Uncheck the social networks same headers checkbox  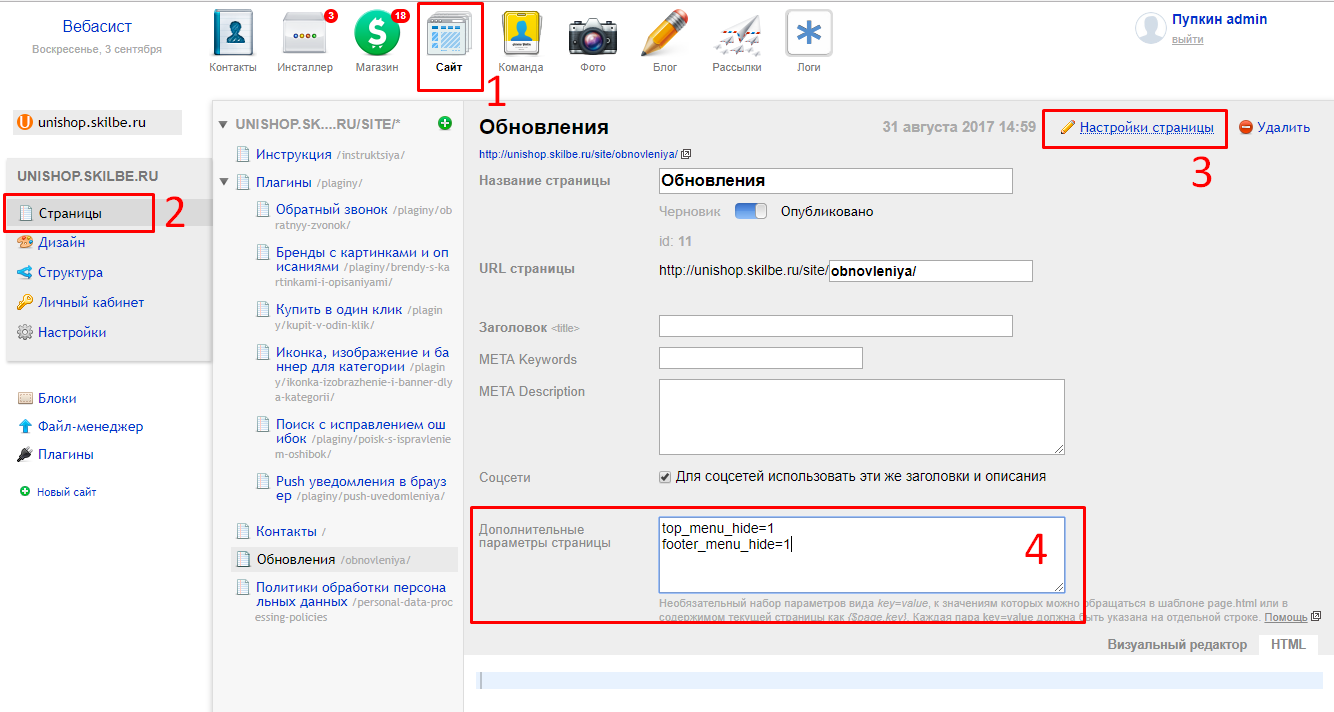coord(665,477)
